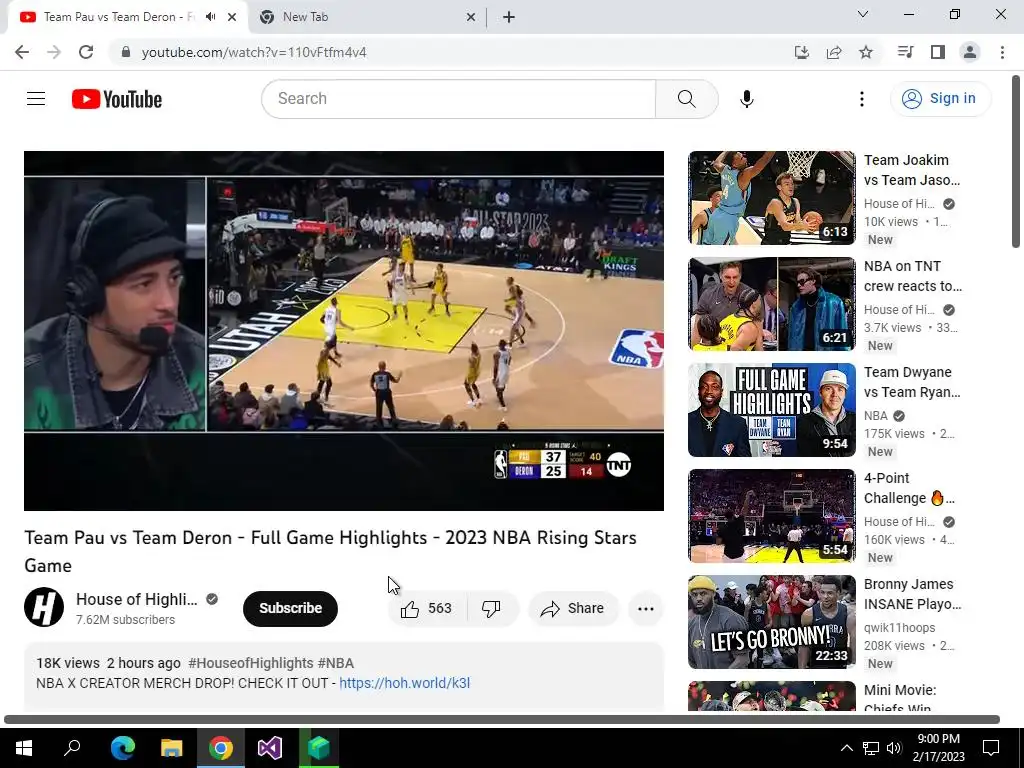Image resolution: width=1024 pixels, height=768 pixels.
Task: Mute the tab via speaker icon
Action: (210, 17)
